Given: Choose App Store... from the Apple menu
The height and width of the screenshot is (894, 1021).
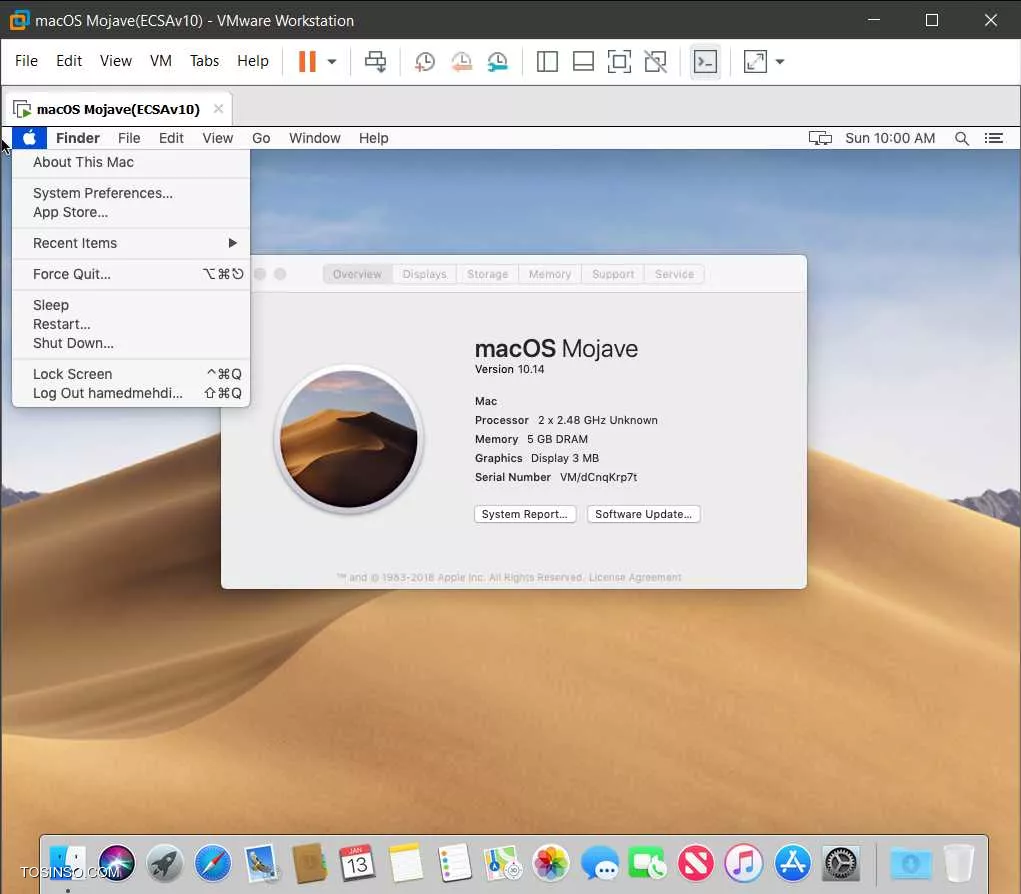Looking at the screenshot, I should tap(131, 212).
